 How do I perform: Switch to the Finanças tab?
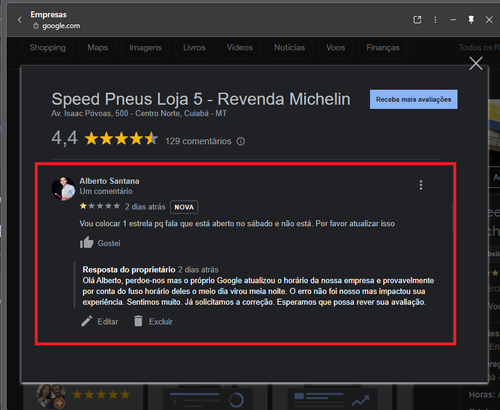point(383,48)
